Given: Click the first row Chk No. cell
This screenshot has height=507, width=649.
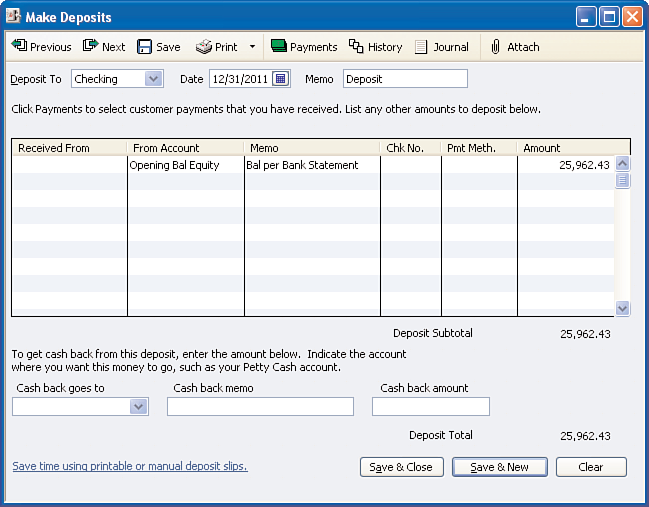Looking at the screenshot, I should coord(411,165).
